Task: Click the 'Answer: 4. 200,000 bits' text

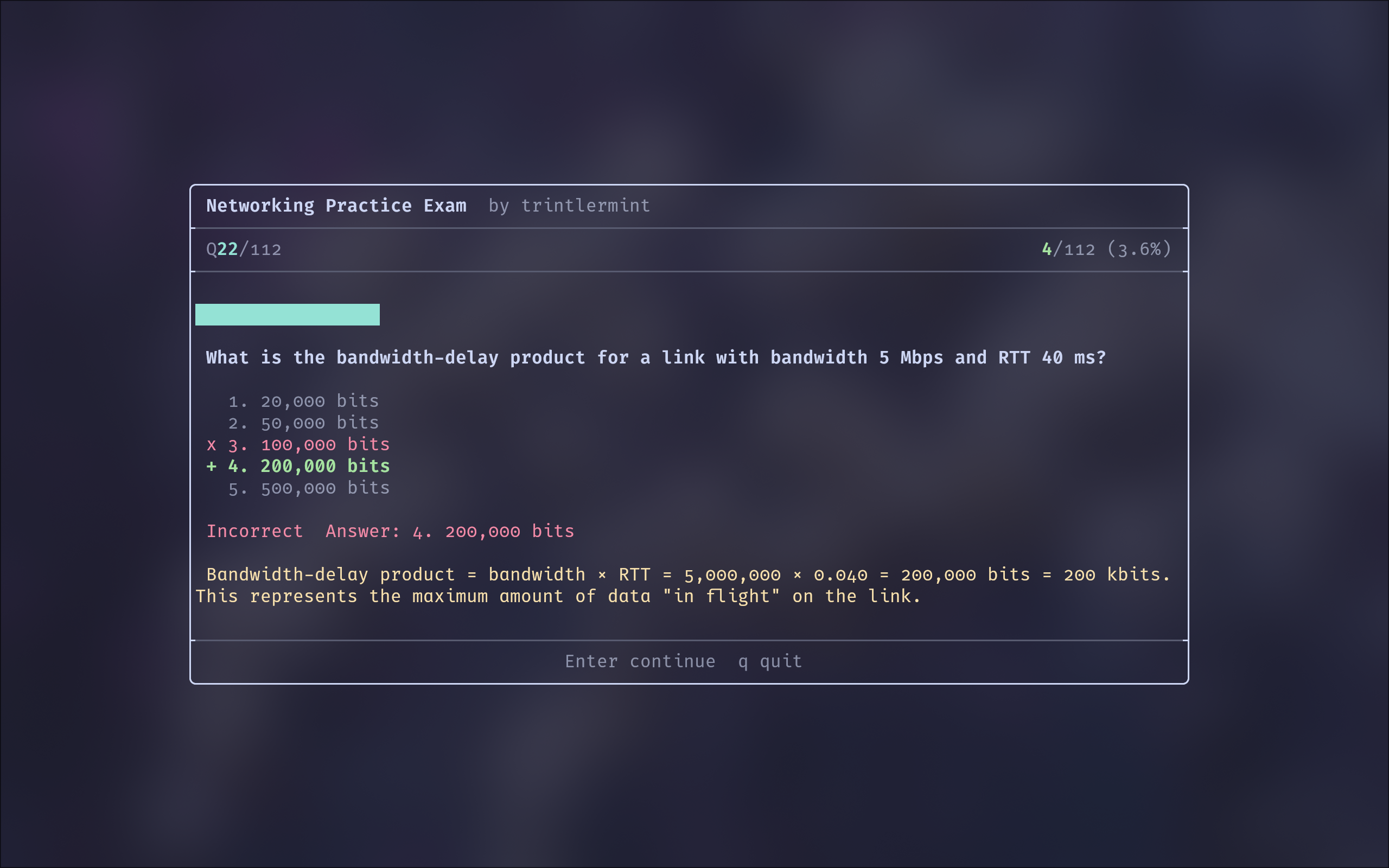Action: tap(449, 531)
